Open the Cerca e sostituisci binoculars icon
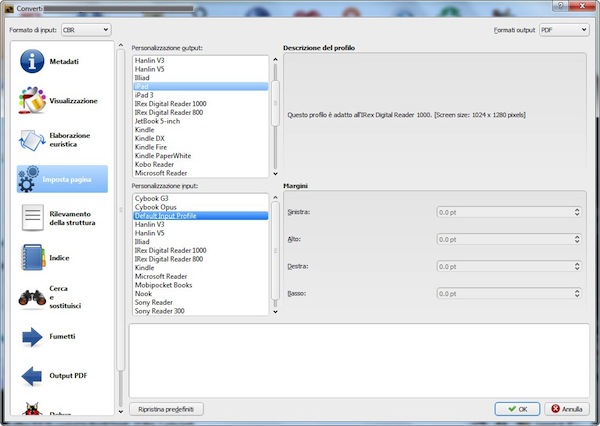This screenshot has width=600, height=426. pos(32,298)
